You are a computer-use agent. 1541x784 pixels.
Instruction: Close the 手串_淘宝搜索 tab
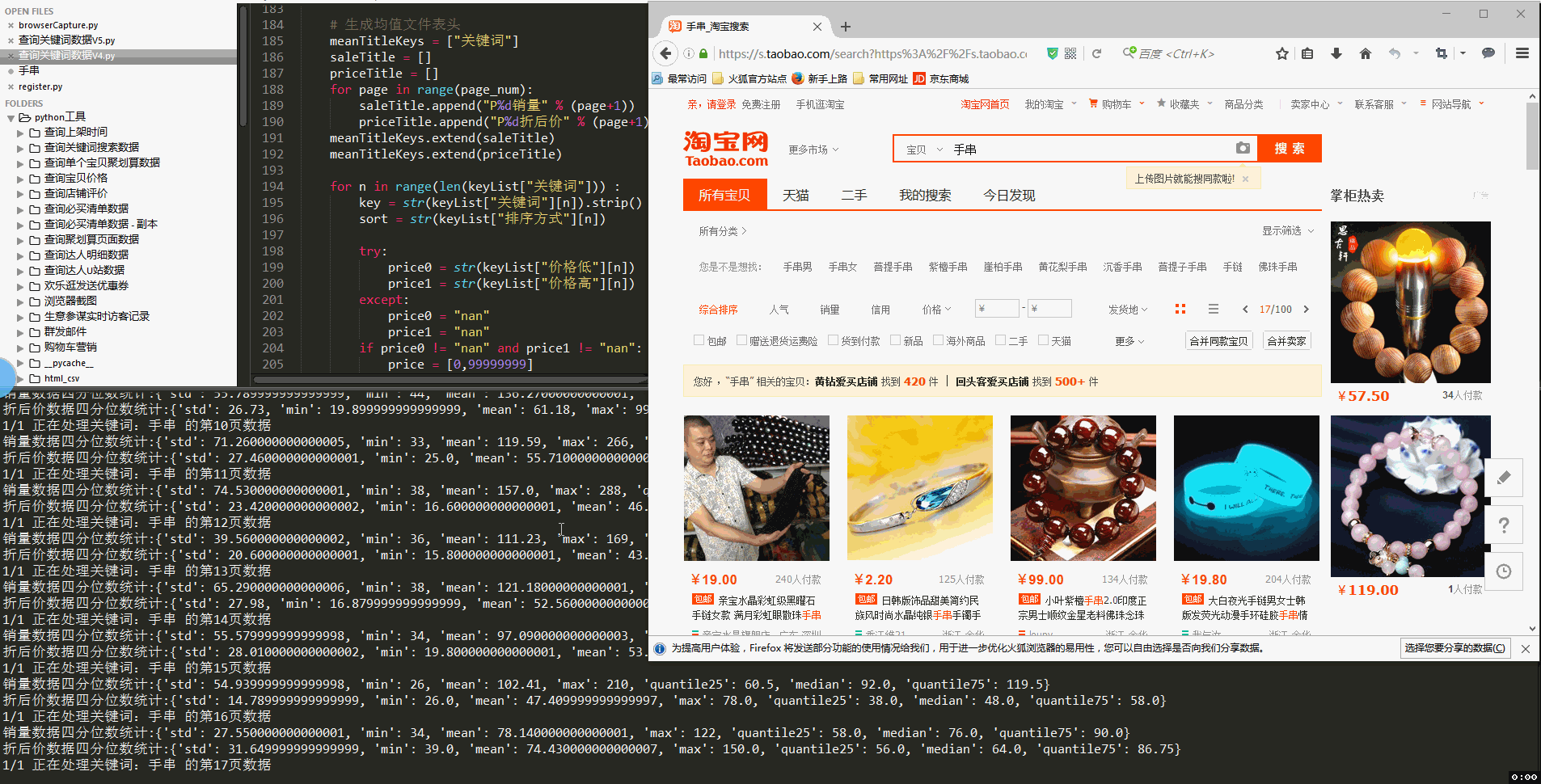(817, 27)
